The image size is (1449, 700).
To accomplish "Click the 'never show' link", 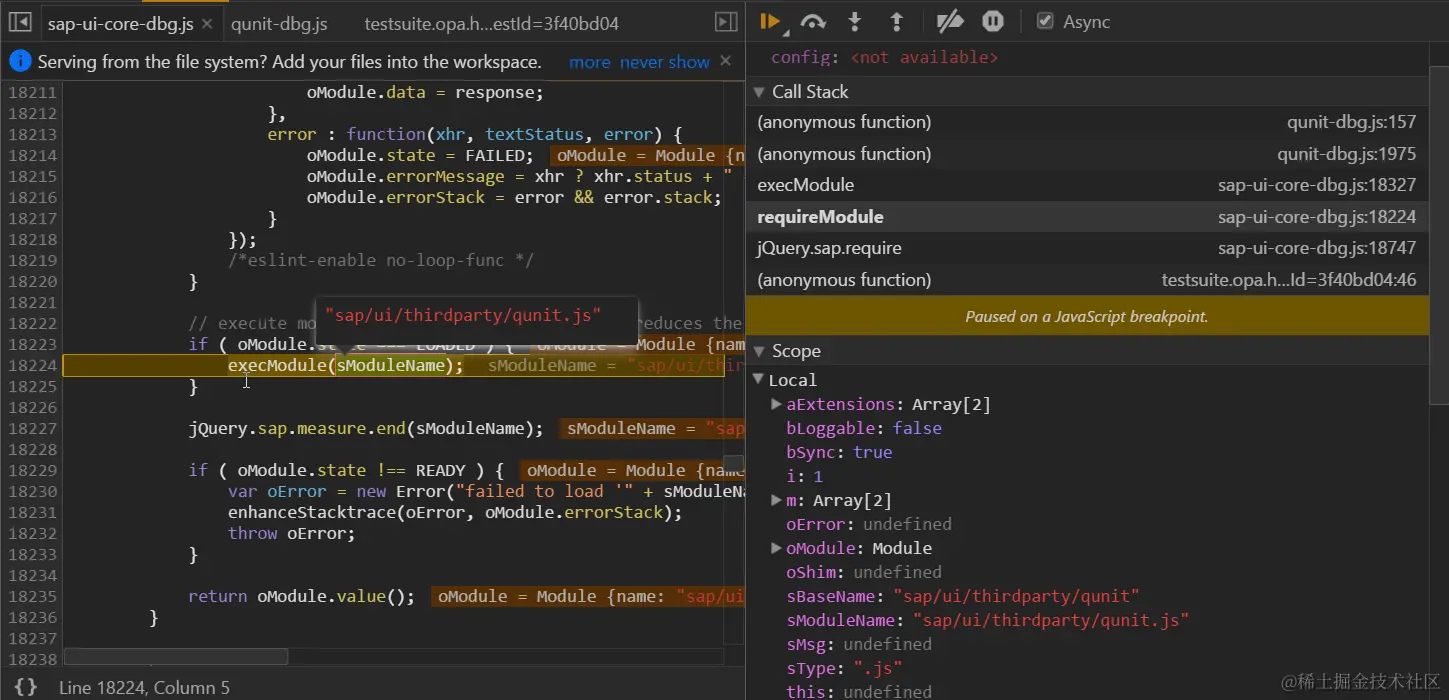I will (x=665, y=62).
